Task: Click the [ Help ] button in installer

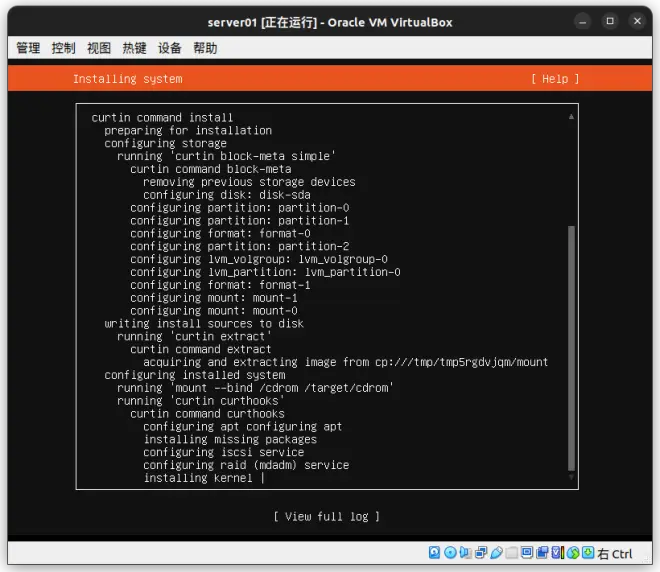Action: (555, 79)
